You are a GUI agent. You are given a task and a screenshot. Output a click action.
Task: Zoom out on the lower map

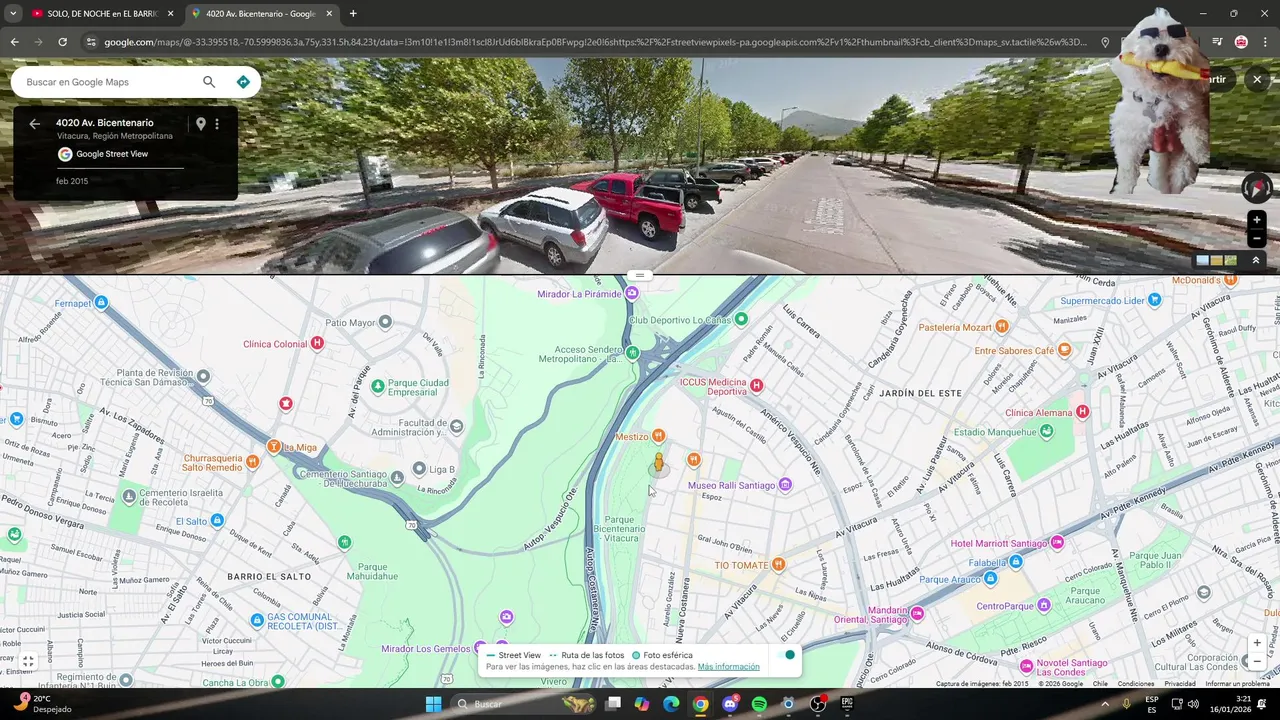1257,661
